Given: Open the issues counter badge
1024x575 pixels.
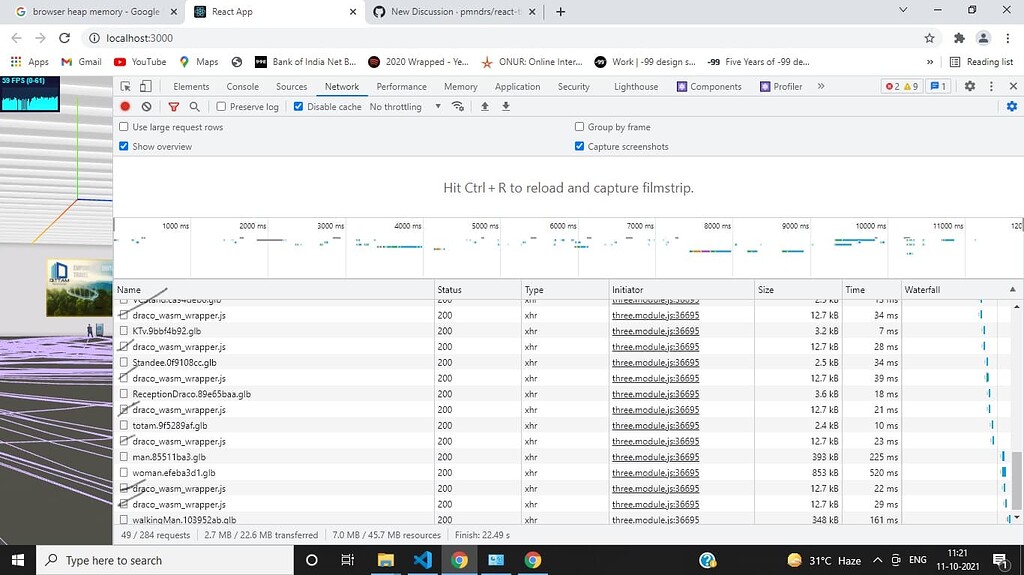Looking at the screenshot, I should (938, 86).
